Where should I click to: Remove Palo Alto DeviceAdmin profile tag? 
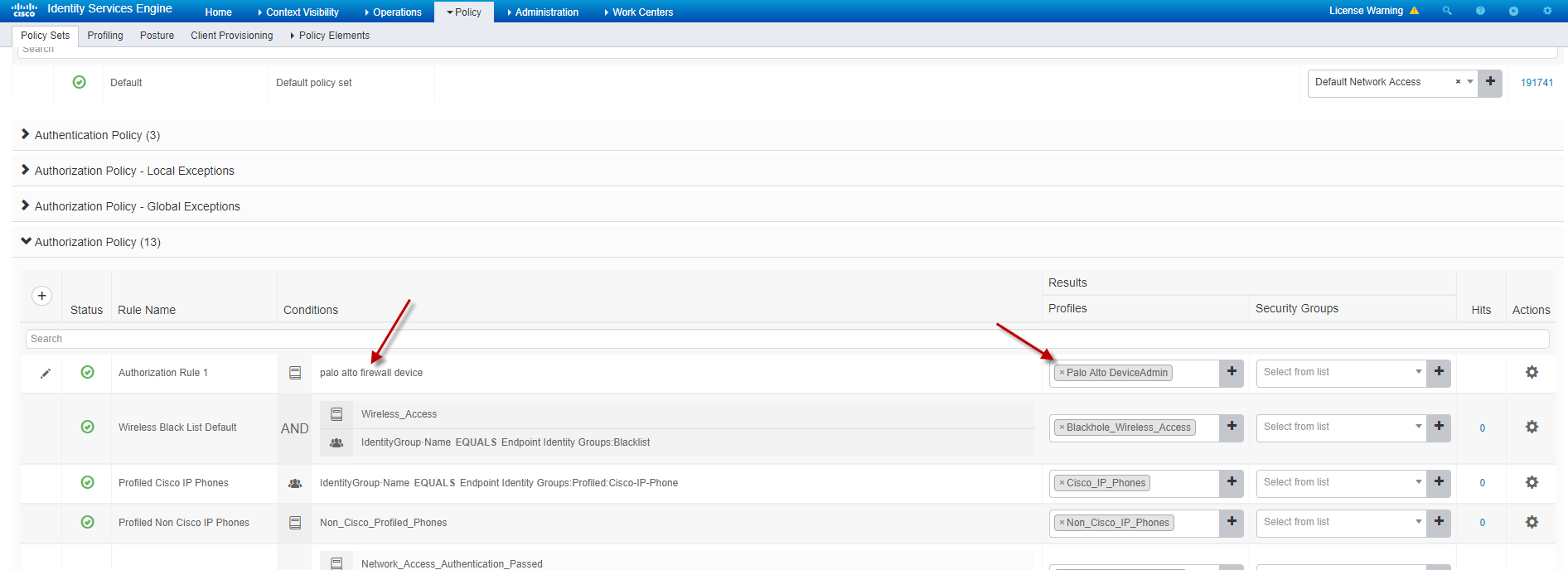[x=1062, y=373]
